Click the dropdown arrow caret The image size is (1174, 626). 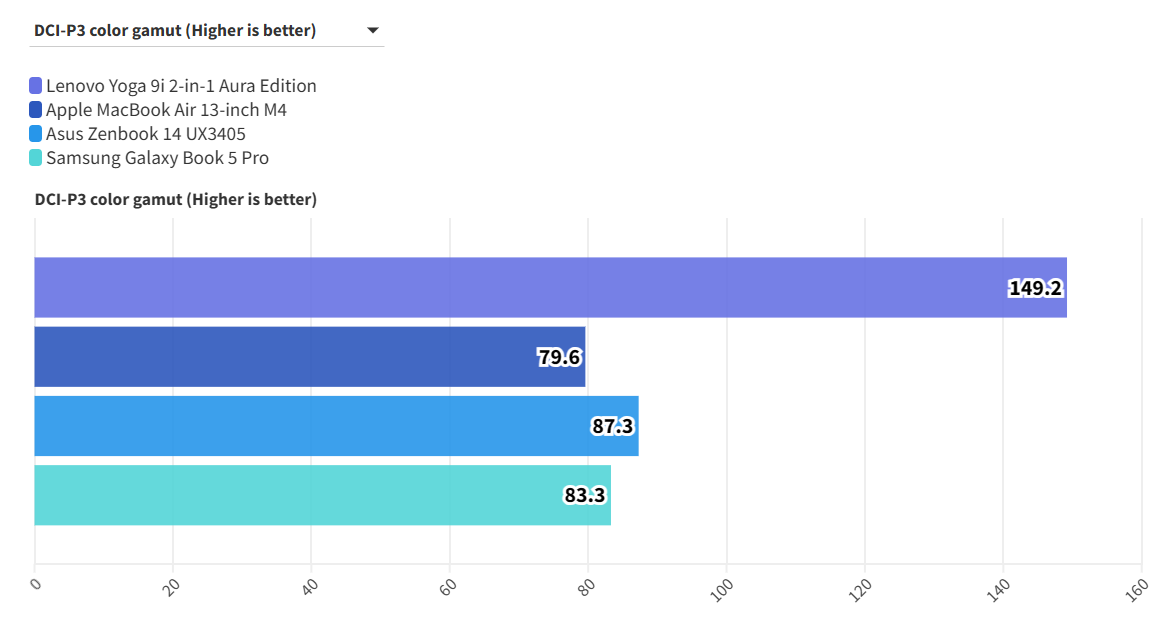click(x=373, y=30)
